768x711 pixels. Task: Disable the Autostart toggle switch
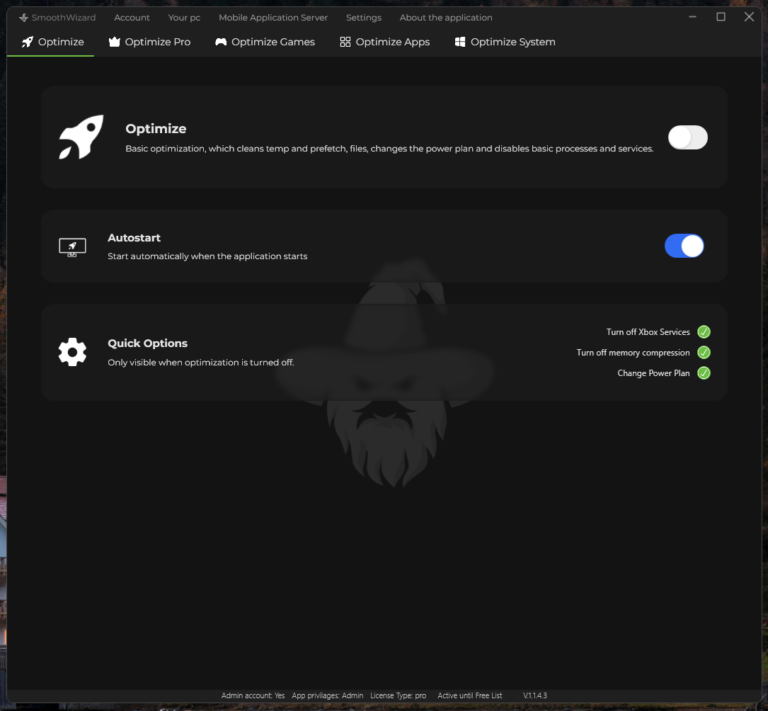684,246
